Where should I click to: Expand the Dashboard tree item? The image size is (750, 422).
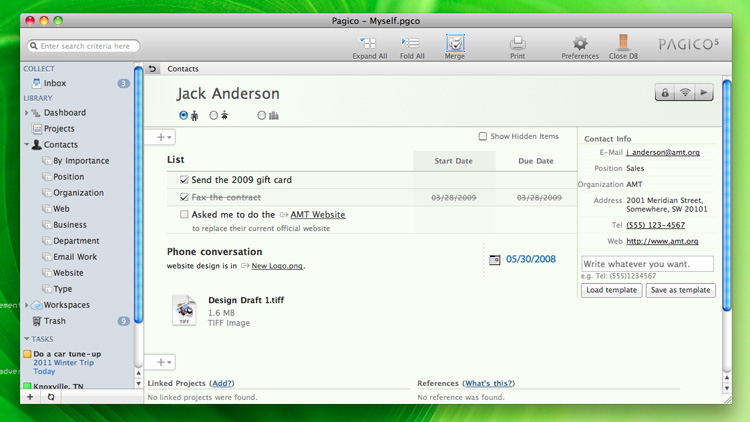point(26,113)
